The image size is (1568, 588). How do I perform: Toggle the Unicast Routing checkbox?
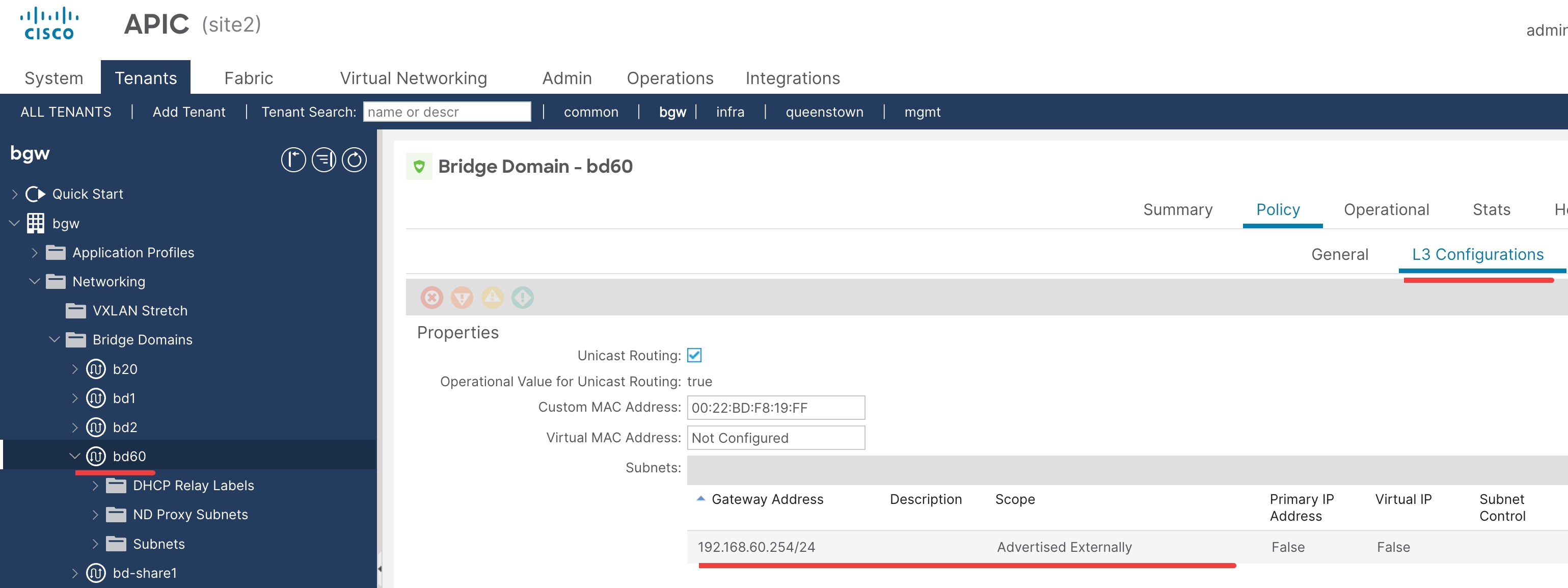click(x=694, y=356)
